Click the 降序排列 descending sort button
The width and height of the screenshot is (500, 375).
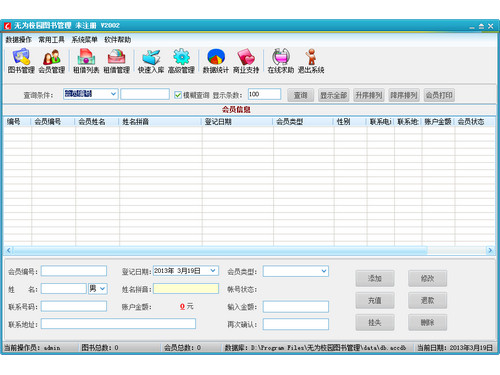pyautogui.click(x=404, y=95)
